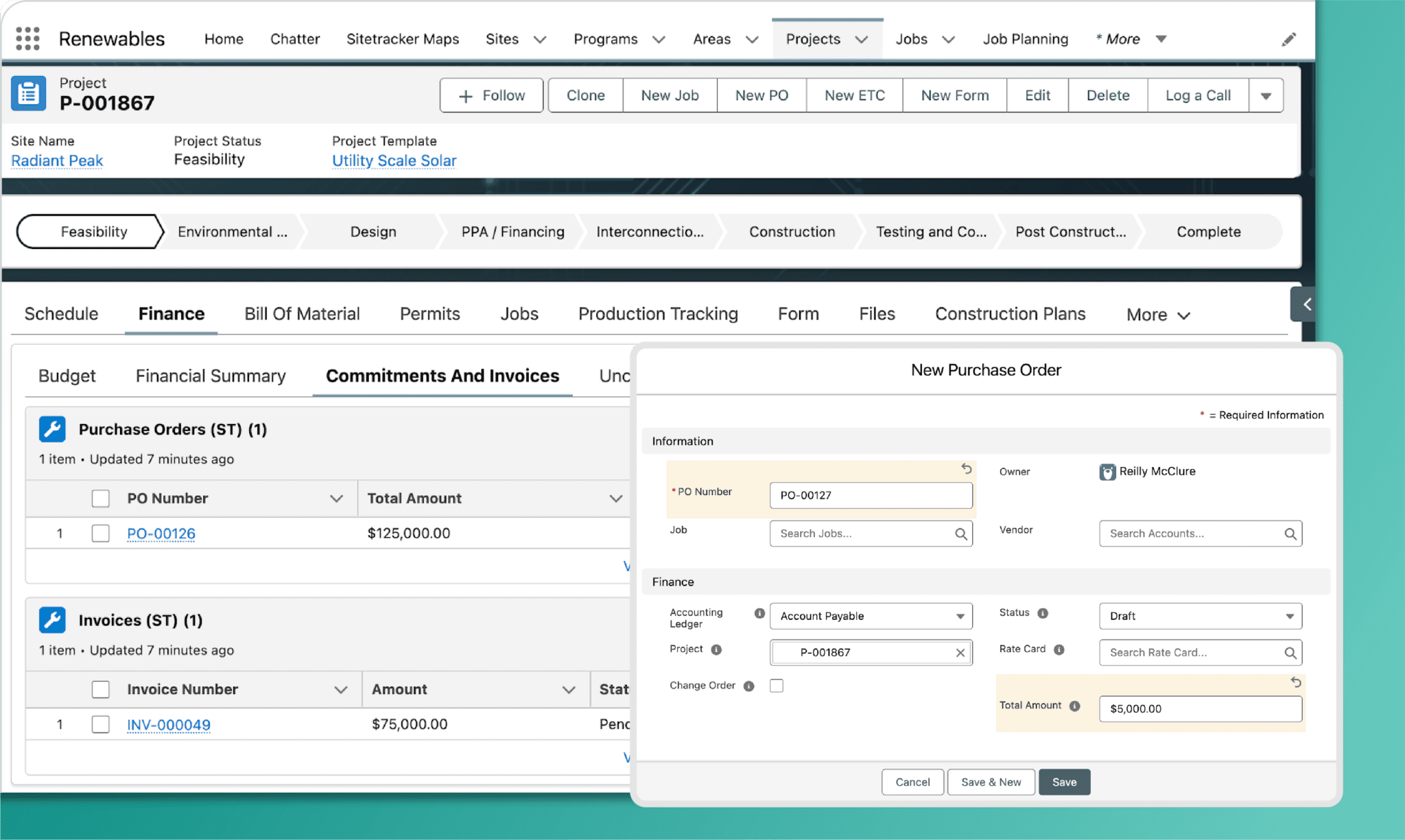Expand more actions next to Log a Call
The width and height of the screenshot is (1405, 840).
tap(1266, 95)
